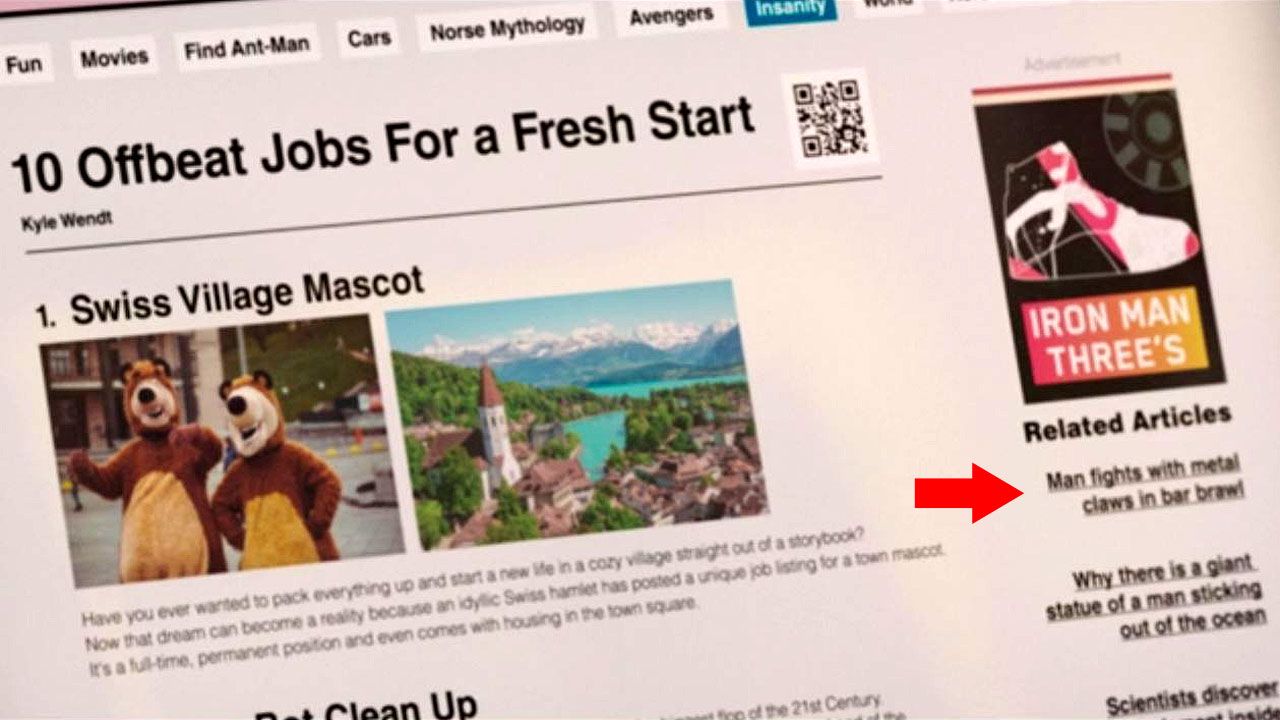
Task: Open the giant statue in ocean article
Action: click(1140, 599)
